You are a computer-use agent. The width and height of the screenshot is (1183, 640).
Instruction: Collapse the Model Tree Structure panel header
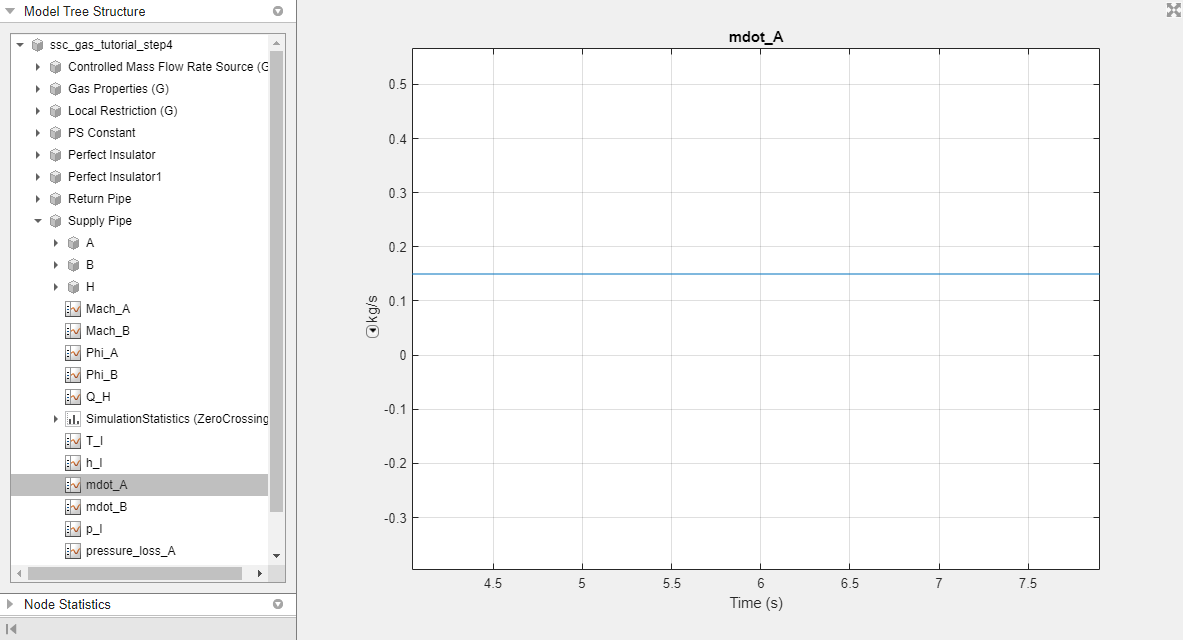[x=11, y=11]
